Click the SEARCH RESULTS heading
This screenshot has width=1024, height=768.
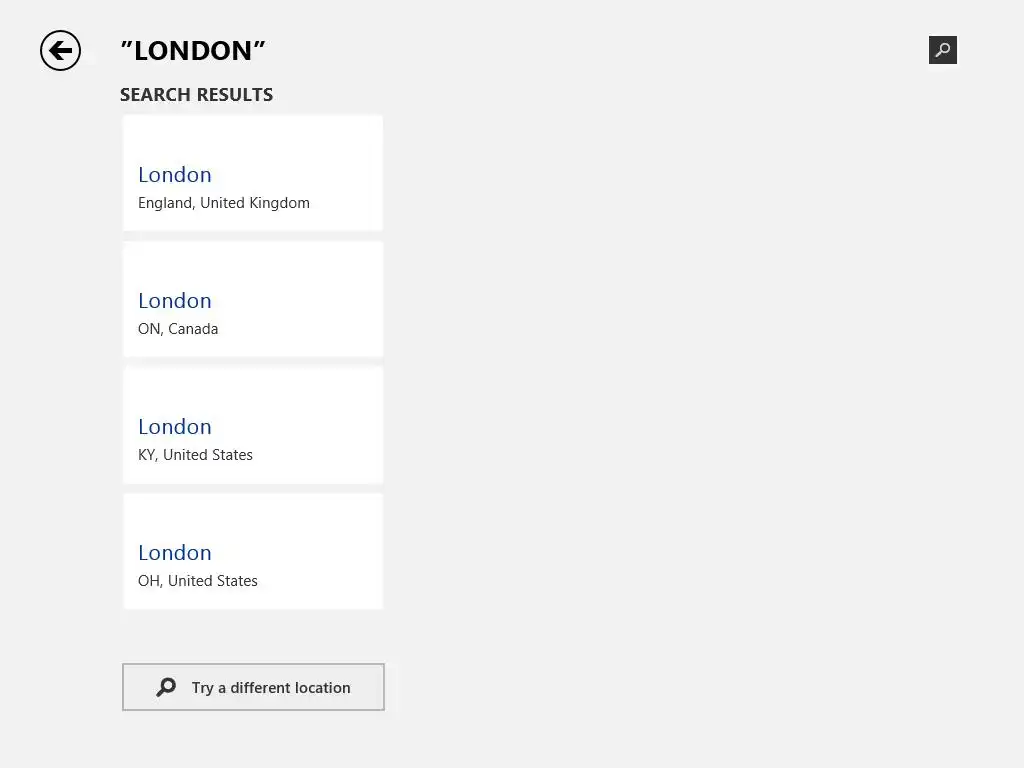coord(196,95)
